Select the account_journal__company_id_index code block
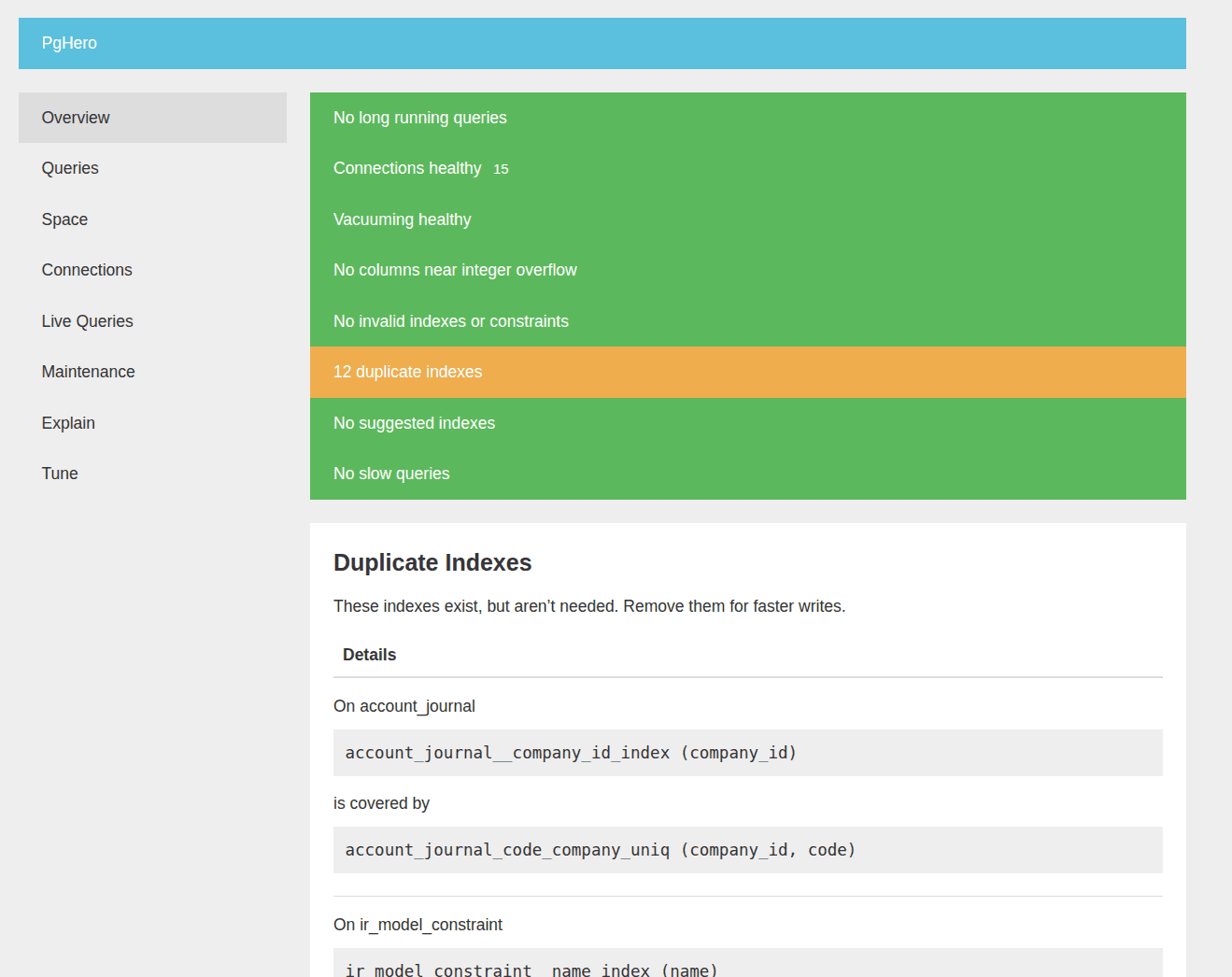Viewport: 1232px width, 977px height. click(x=570, y=753)
